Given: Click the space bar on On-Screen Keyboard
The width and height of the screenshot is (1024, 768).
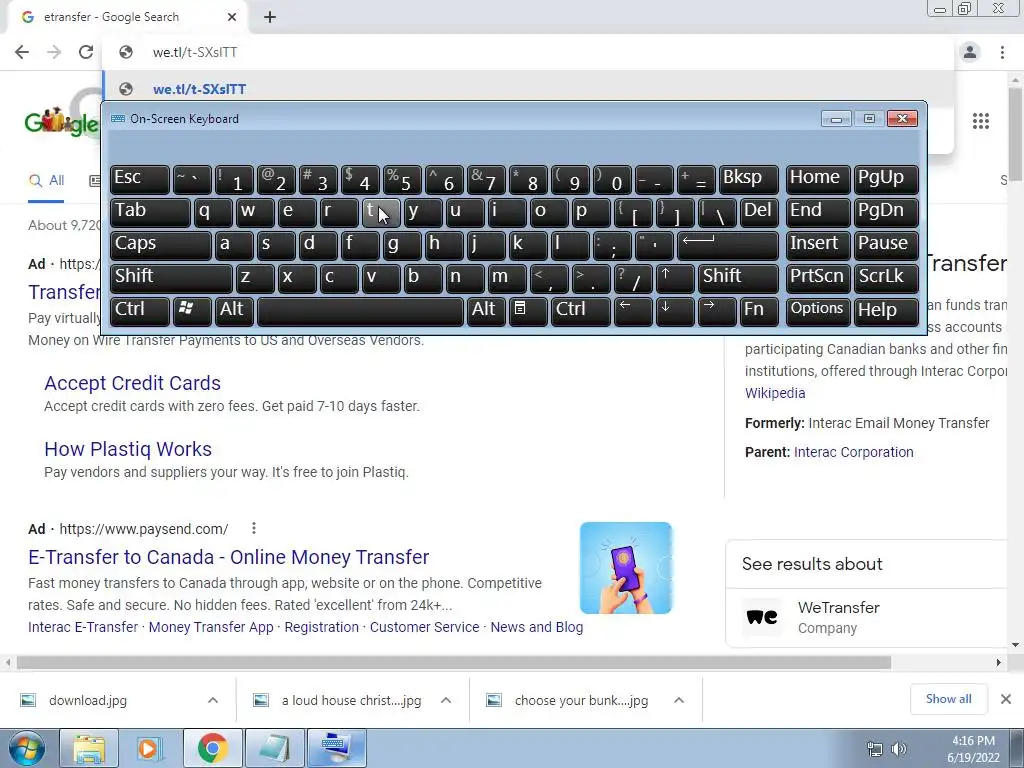Looking at the screenshot, I should coord(360,310).
